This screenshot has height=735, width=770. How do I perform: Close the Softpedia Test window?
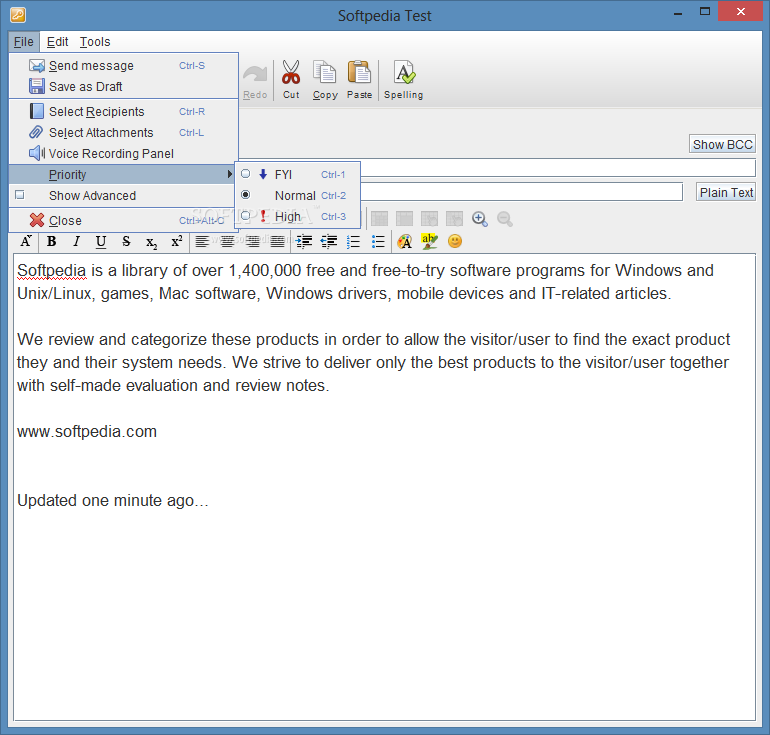click(x=741, y=11)
